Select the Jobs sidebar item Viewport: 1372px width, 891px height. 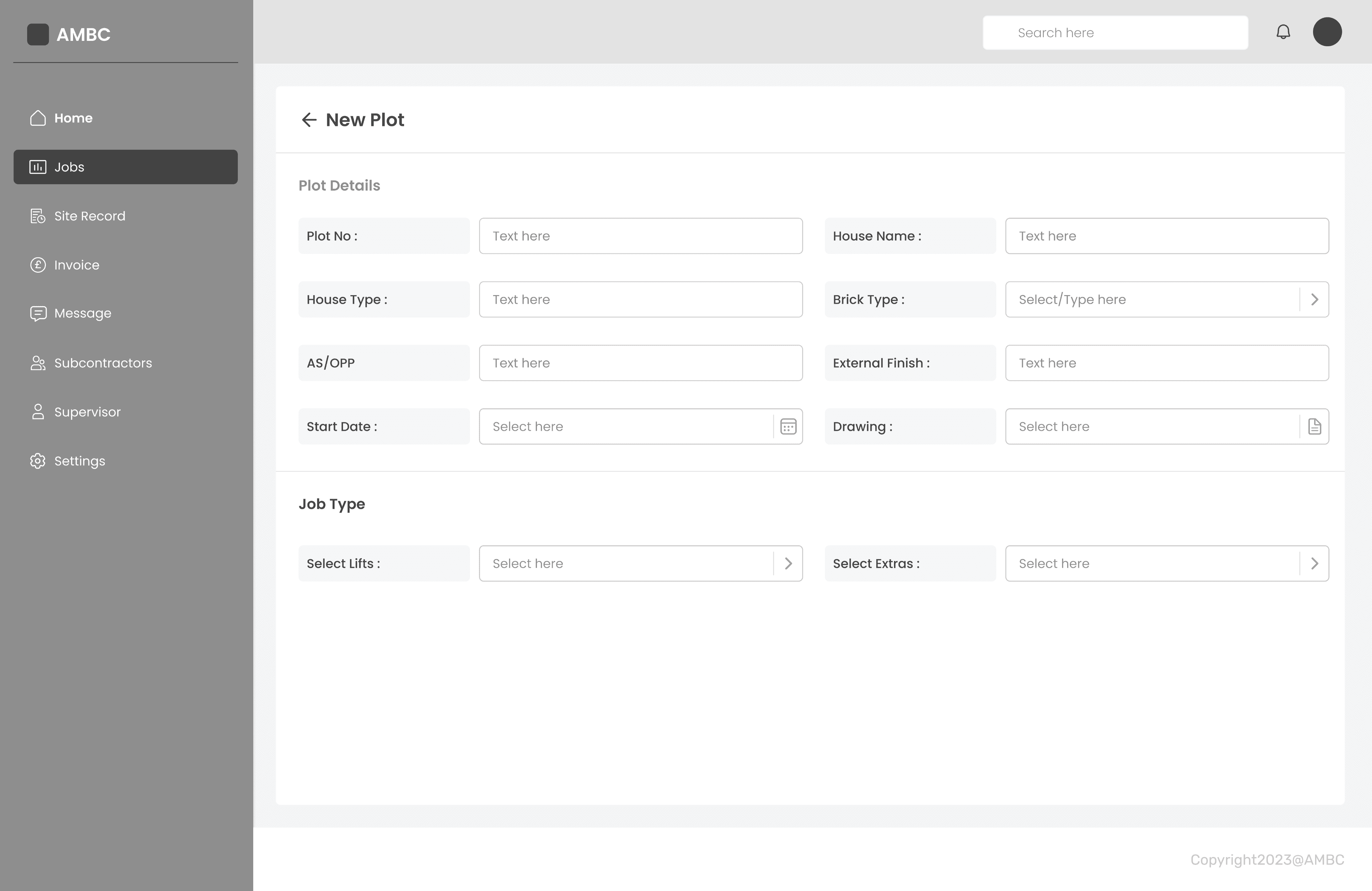click(126, 167)
